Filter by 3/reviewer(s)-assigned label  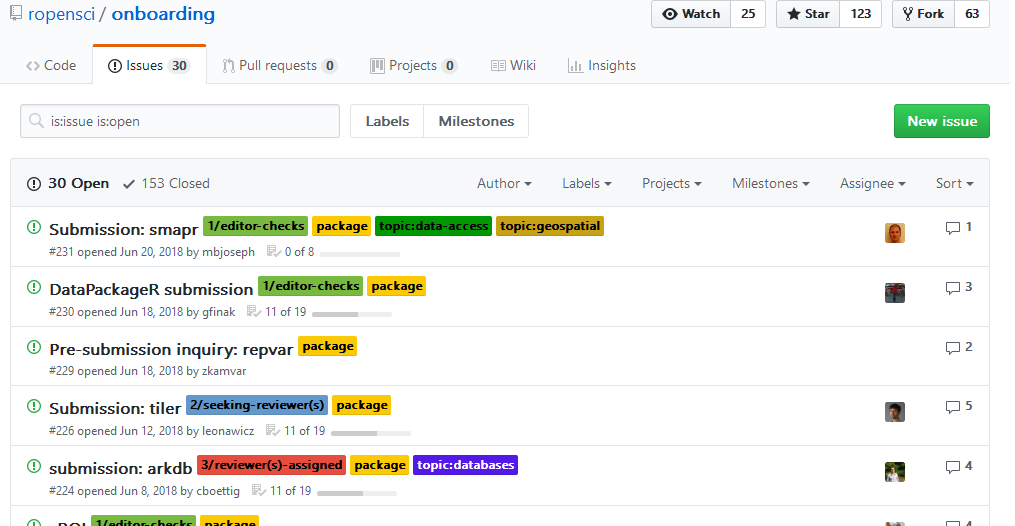[271, 465]
